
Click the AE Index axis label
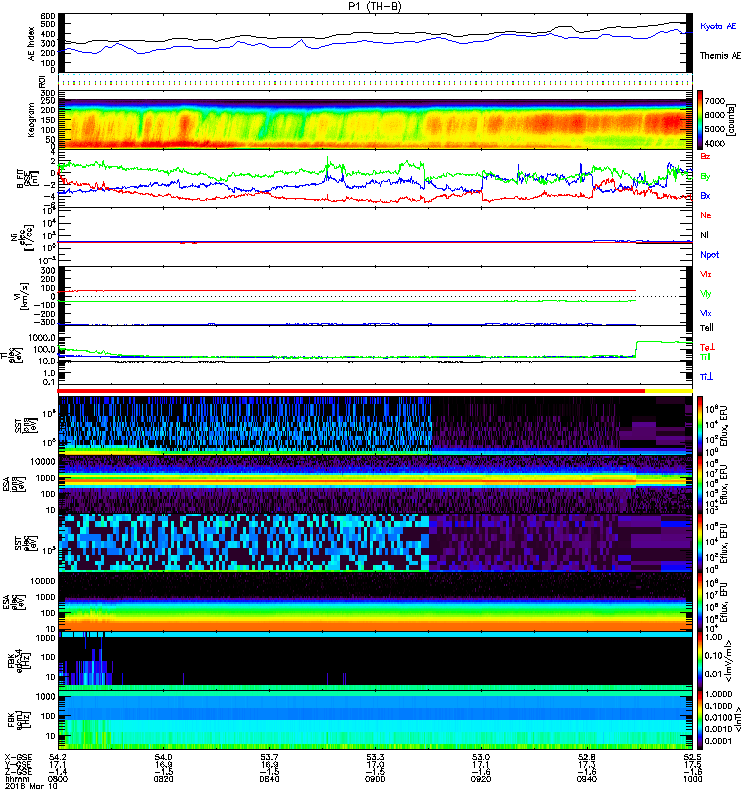pos(32,44)
